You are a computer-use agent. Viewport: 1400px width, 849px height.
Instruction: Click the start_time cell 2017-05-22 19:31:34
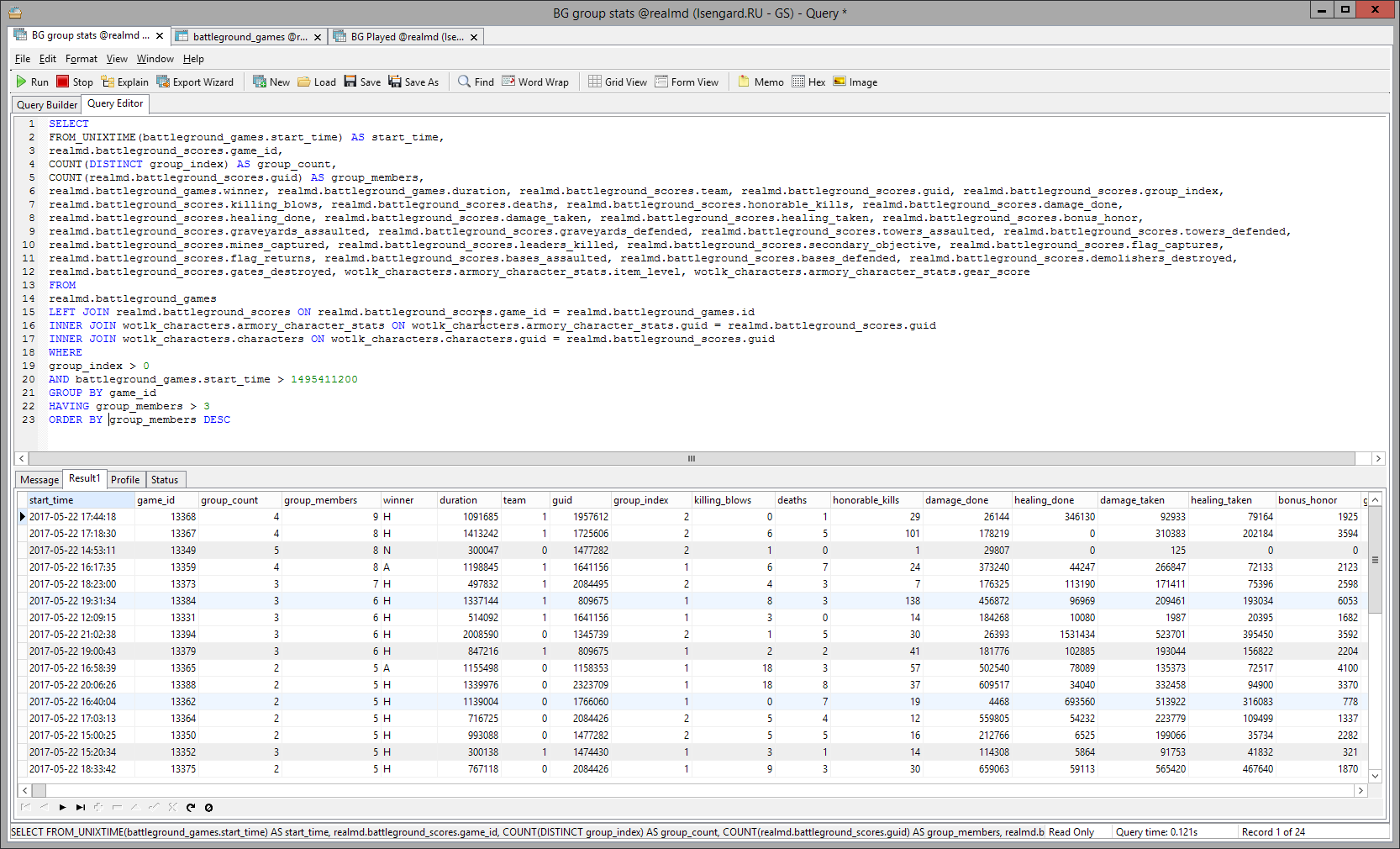81,601
